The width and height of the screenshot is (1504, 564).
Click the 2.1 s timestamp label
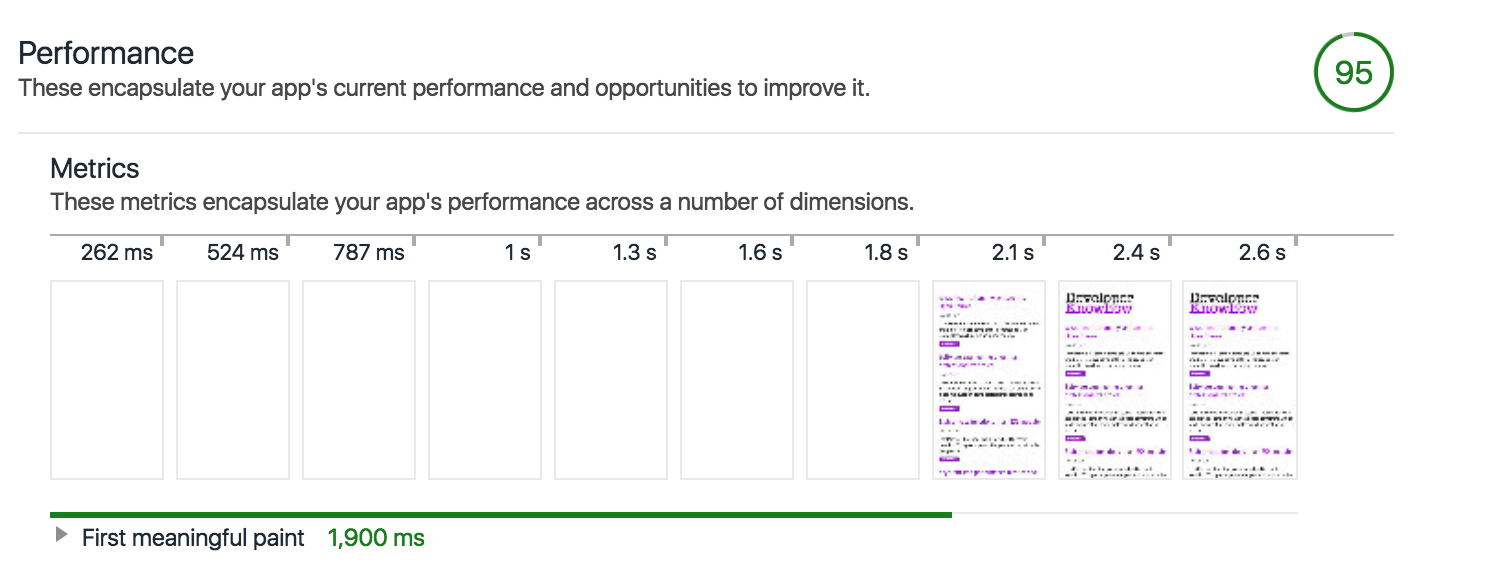point(1013,253)
